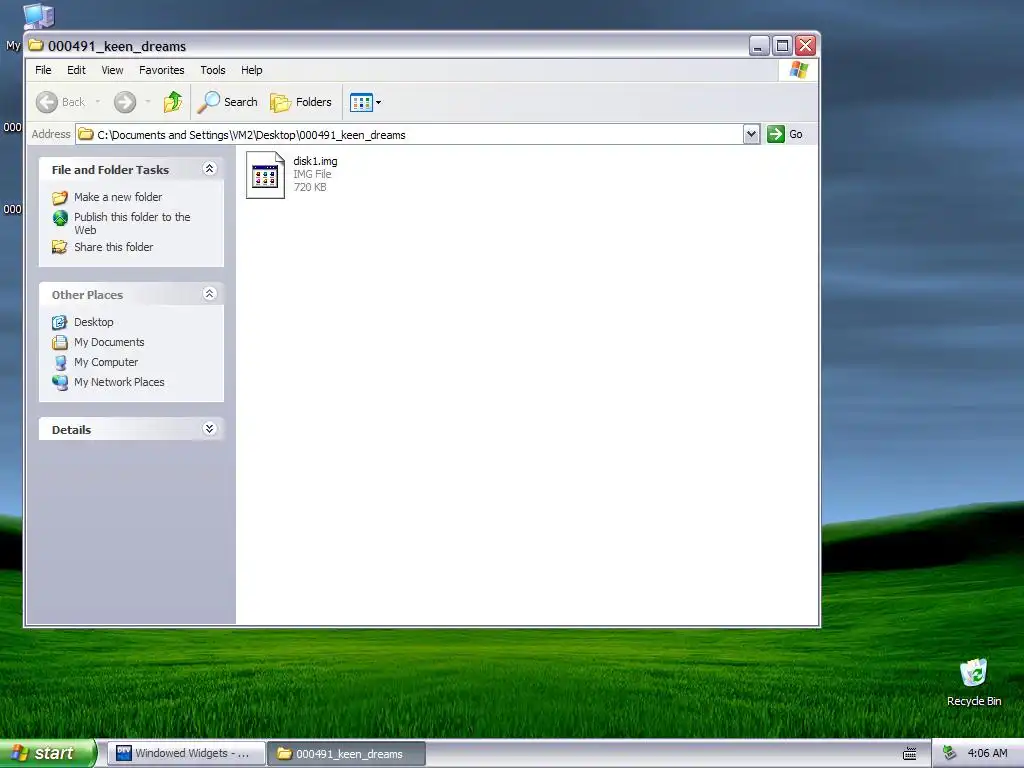This screenshot has width=1024, height=768.
Task: Click the system tray hardware icon
Action: tap(950, 753)
